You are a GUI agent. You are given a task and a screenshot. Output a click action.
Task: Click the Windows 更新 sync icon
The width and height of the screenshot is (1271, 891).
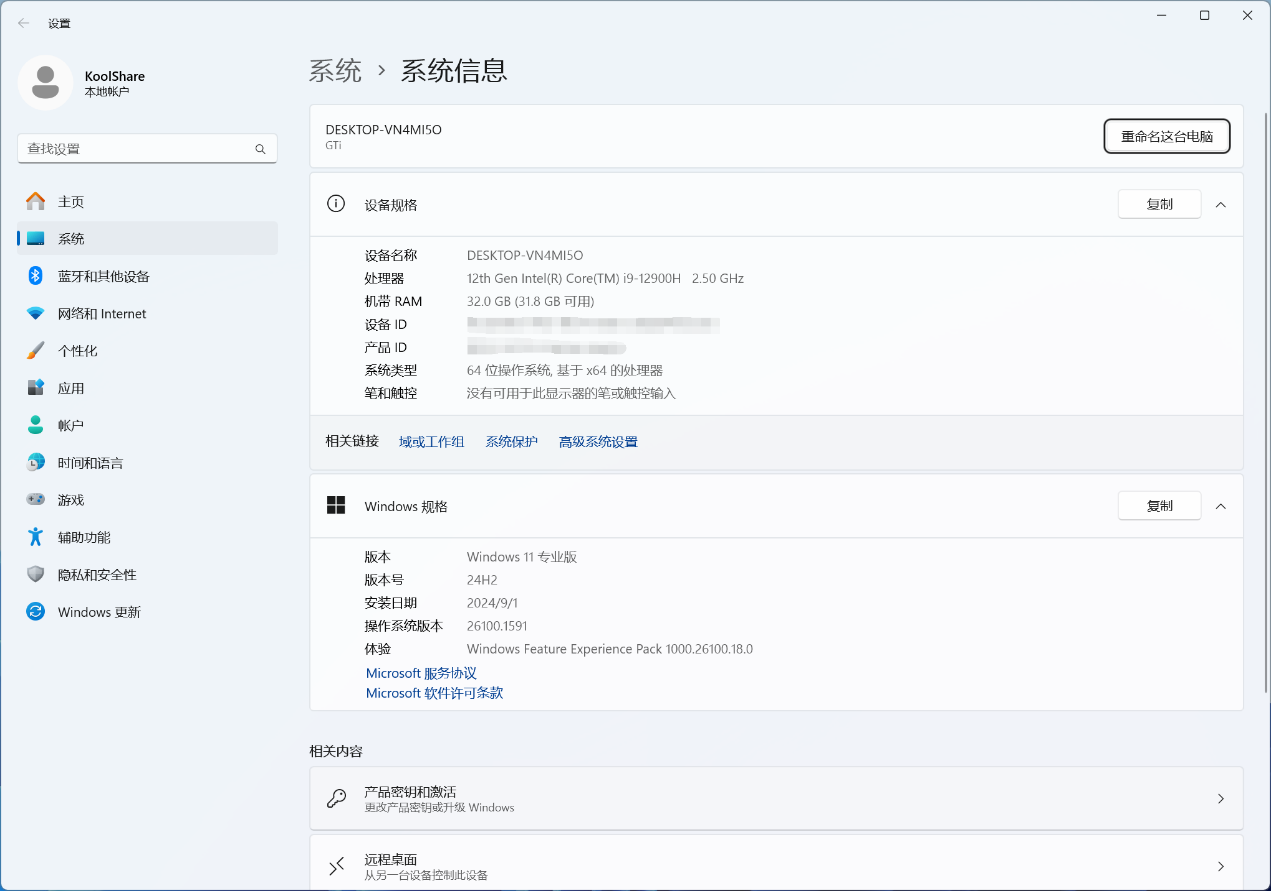coord(36,612)
